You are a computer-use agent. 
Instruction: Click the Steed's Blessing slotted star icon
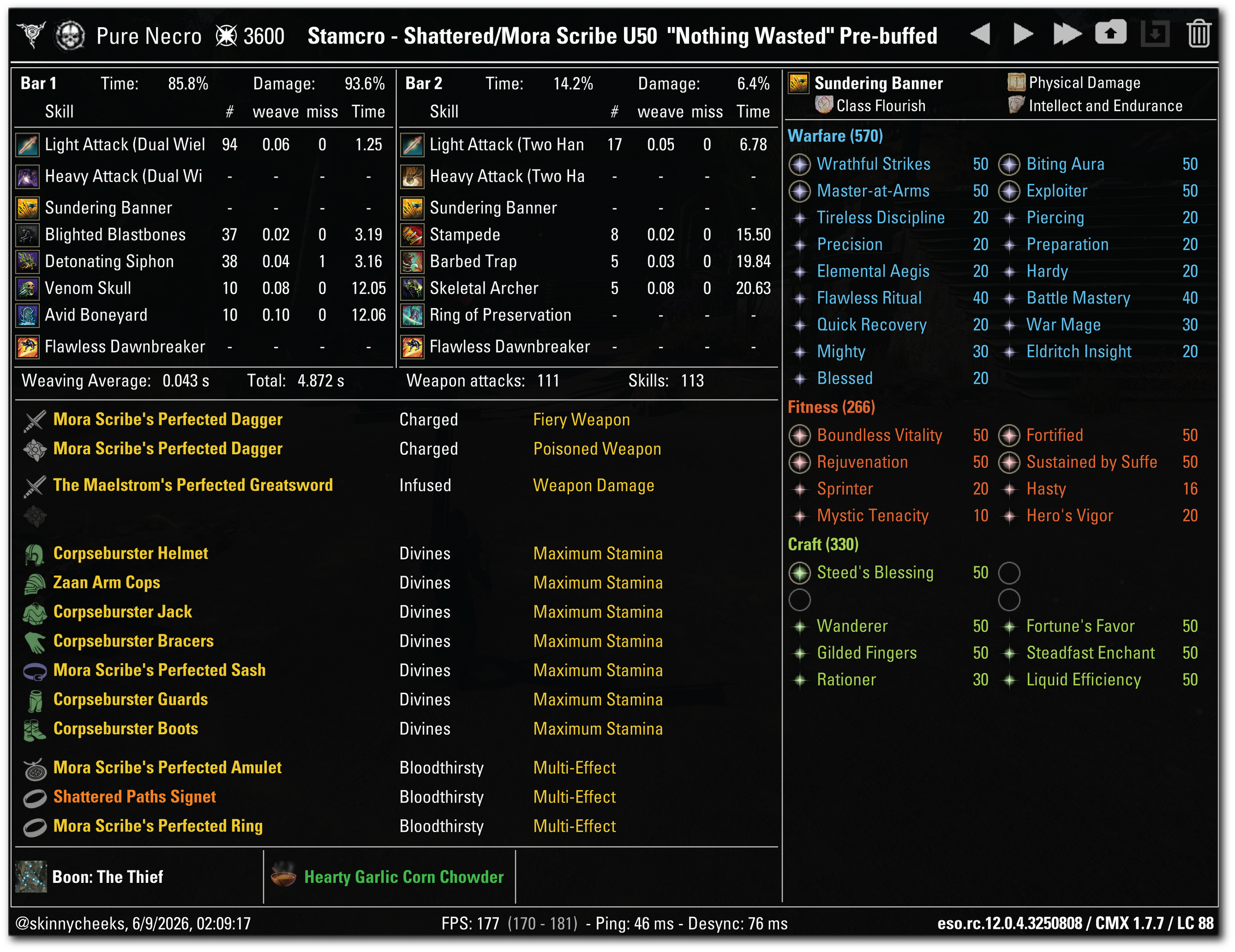pos(799,573)
